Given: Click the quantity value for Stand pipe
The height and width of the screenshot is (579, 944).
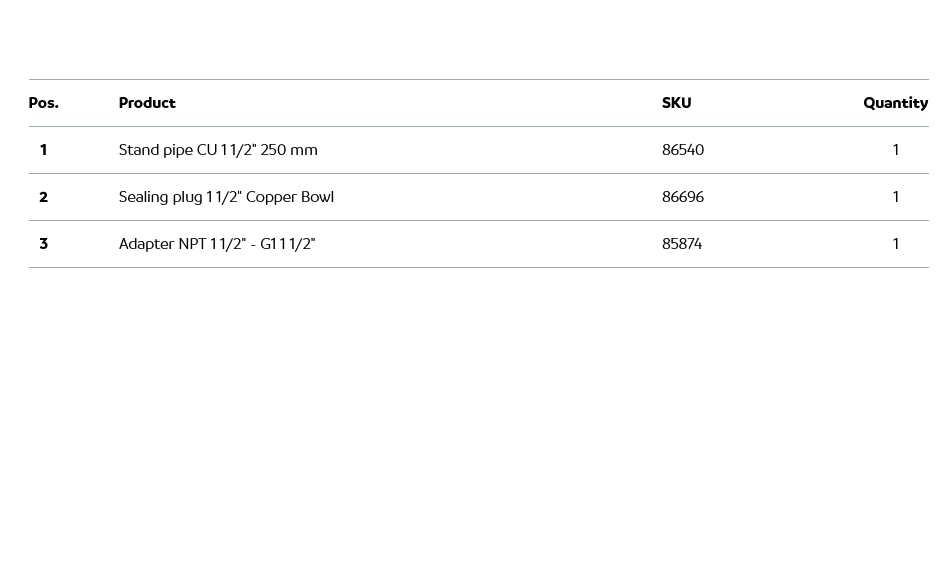Looking at the screenshot, I should pos(895,150).
